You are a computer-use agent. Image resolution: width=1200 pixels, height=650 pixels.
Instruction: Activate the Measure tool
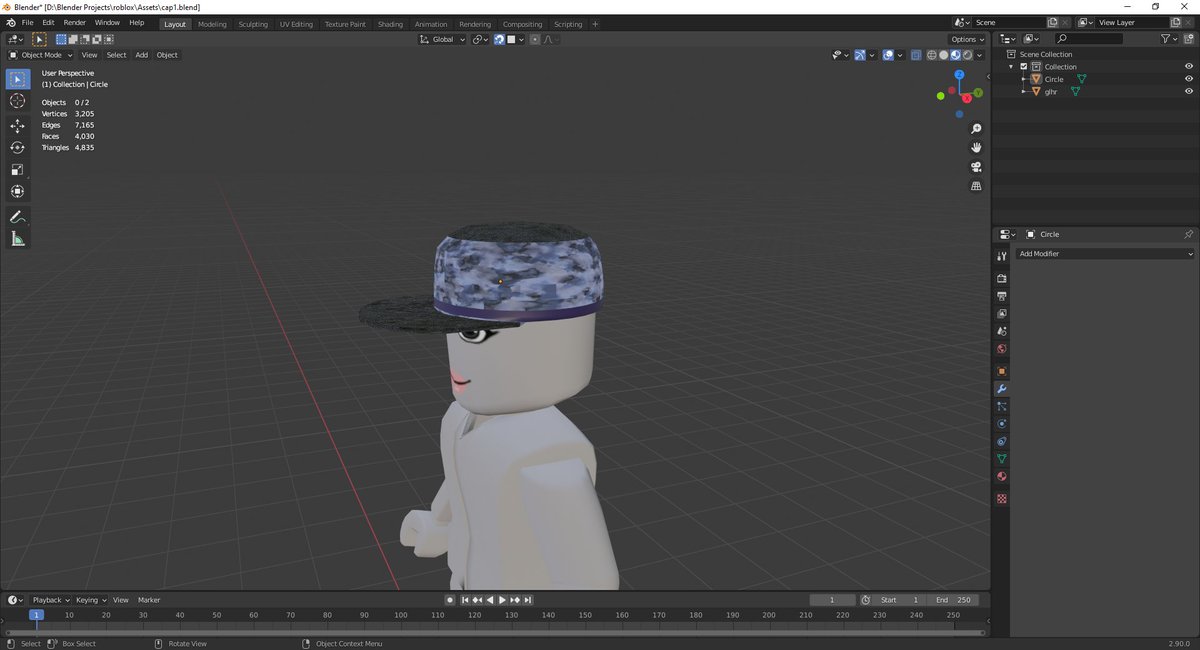[17, 238]
